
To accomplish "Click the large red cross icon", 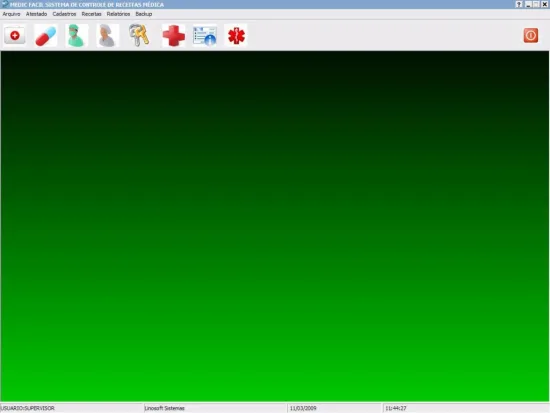I will pyautogui.click(x=174, y=35).
